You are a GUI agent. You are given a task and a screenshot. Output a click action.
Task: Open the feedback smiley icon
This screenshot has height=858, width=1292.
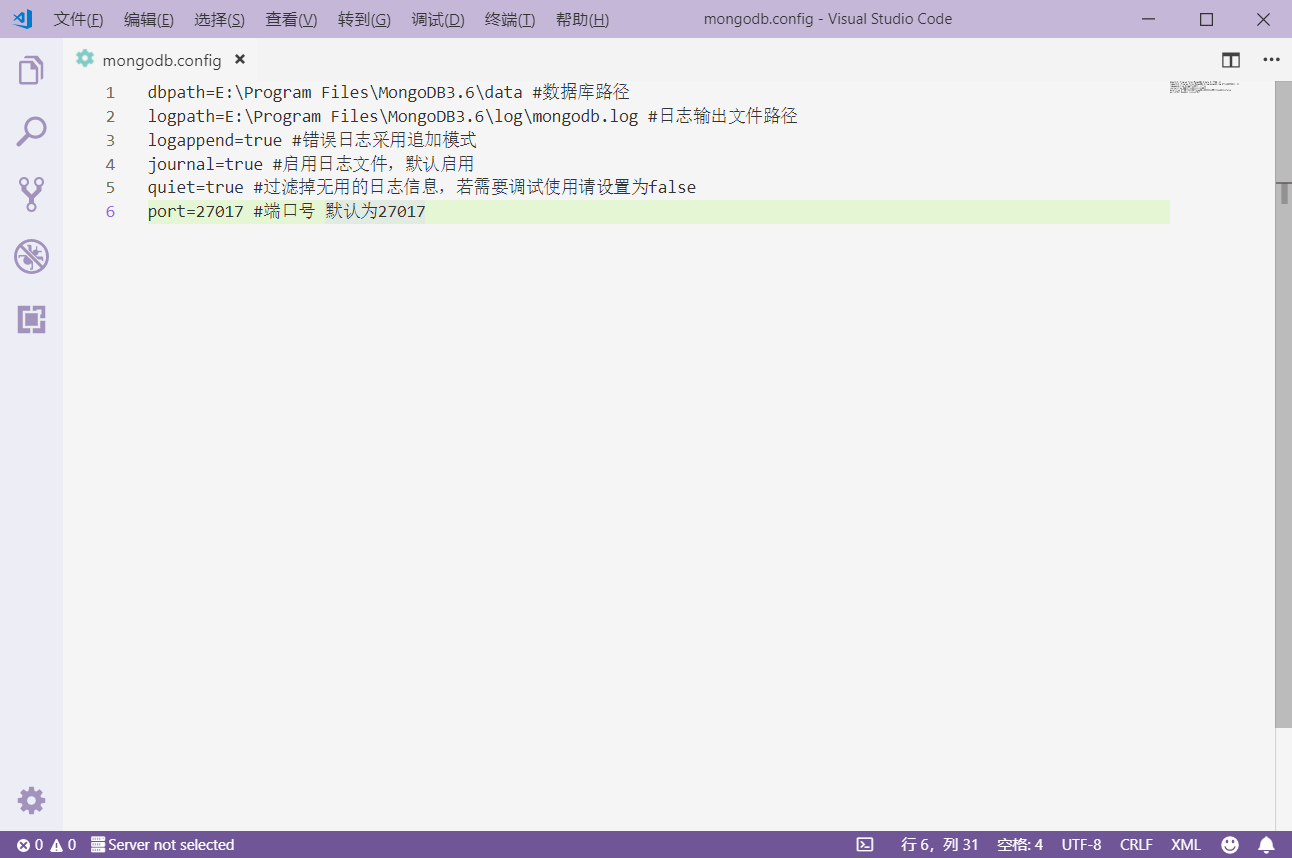(1230, 845)
